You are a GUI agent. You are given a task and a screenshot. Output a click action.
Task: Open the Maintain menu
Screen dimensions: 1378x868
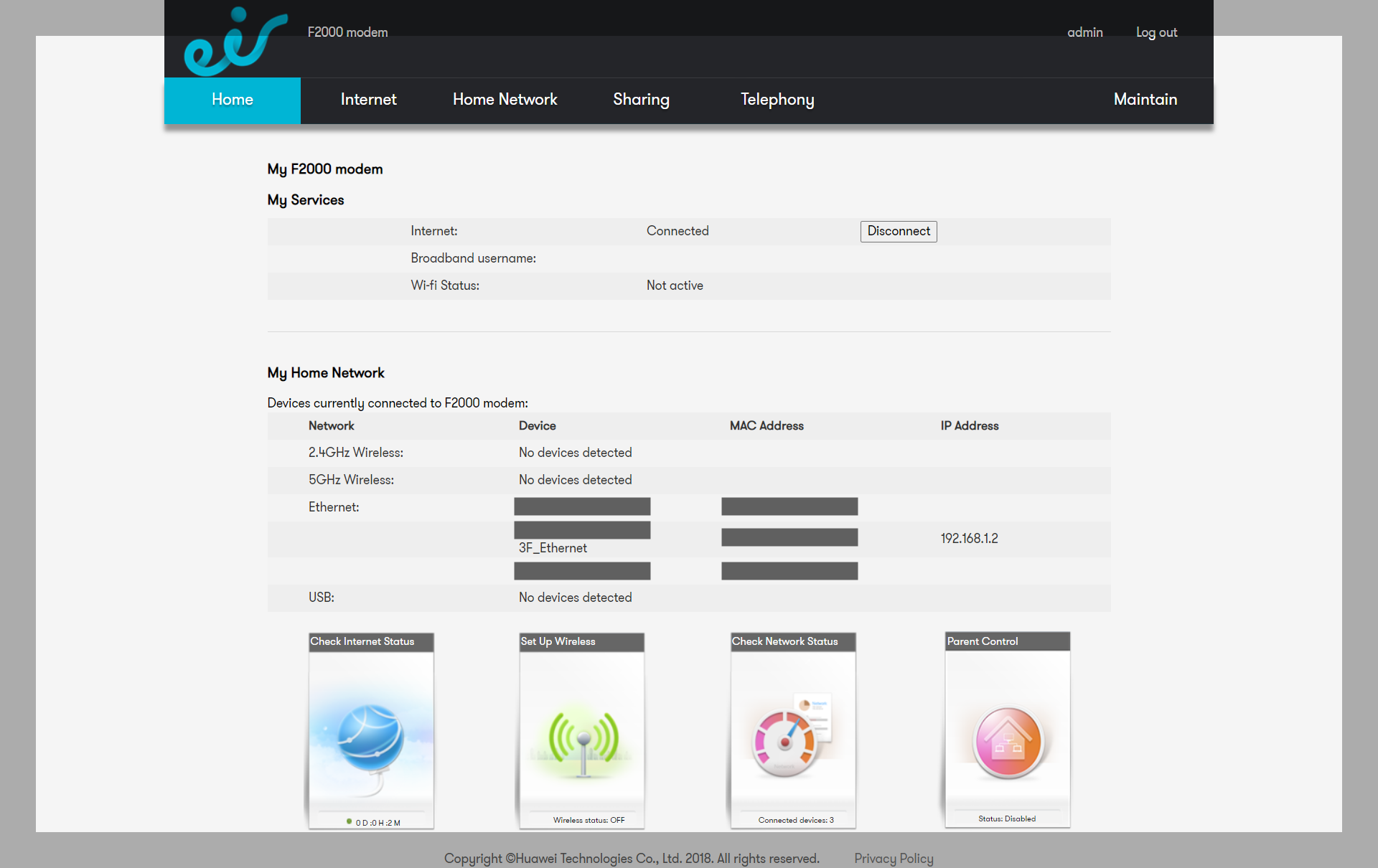click(1145, 100)
